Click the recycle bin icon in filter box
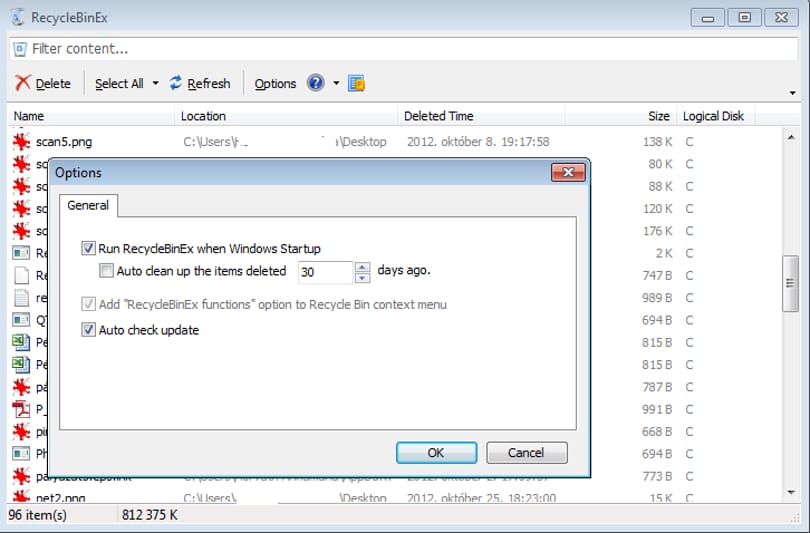The width and height of the screenshot is (810, 533). point(20,49)
